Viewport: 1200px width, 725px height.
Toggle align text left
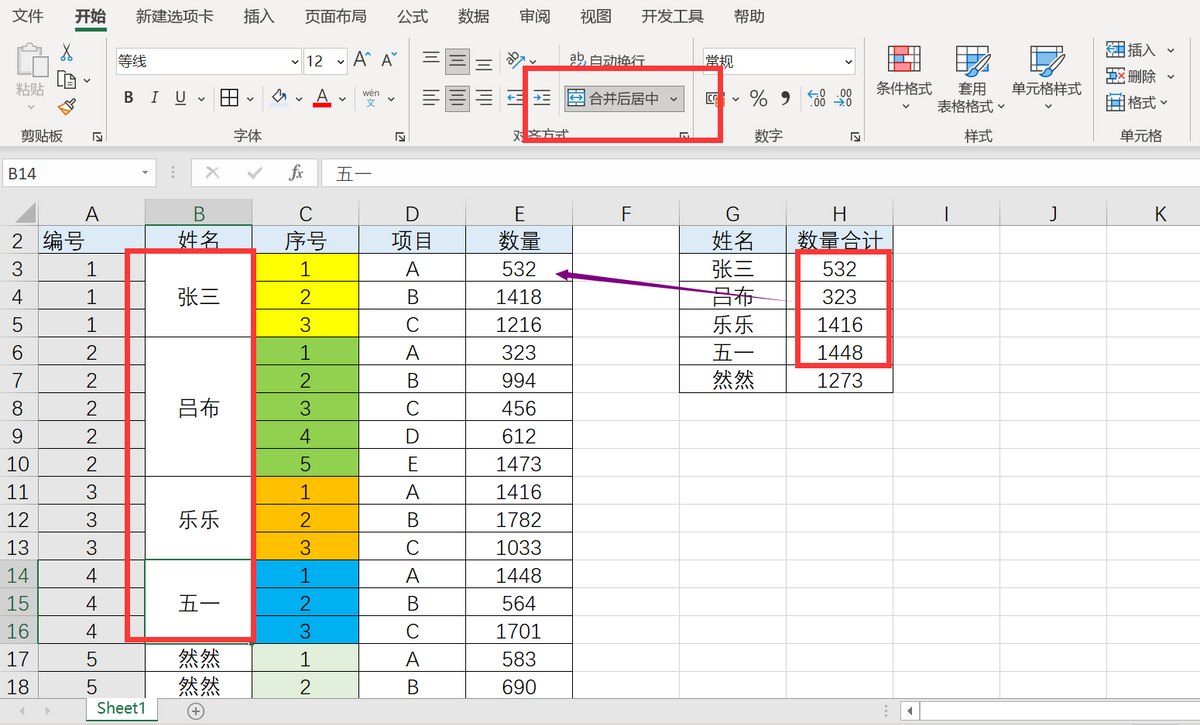[431, 98]
